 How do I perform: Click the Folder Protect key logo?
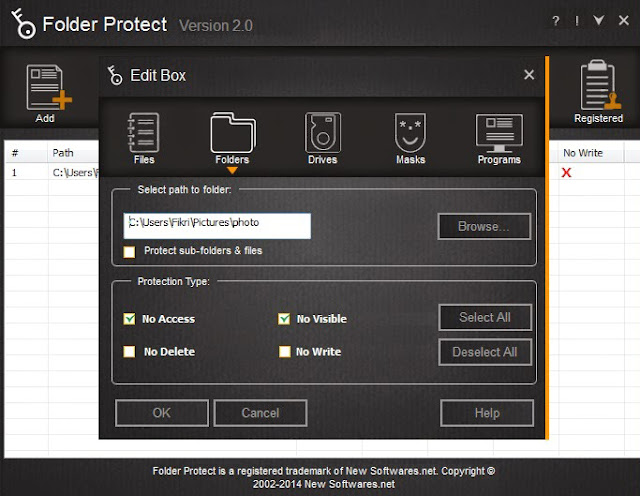24,24
